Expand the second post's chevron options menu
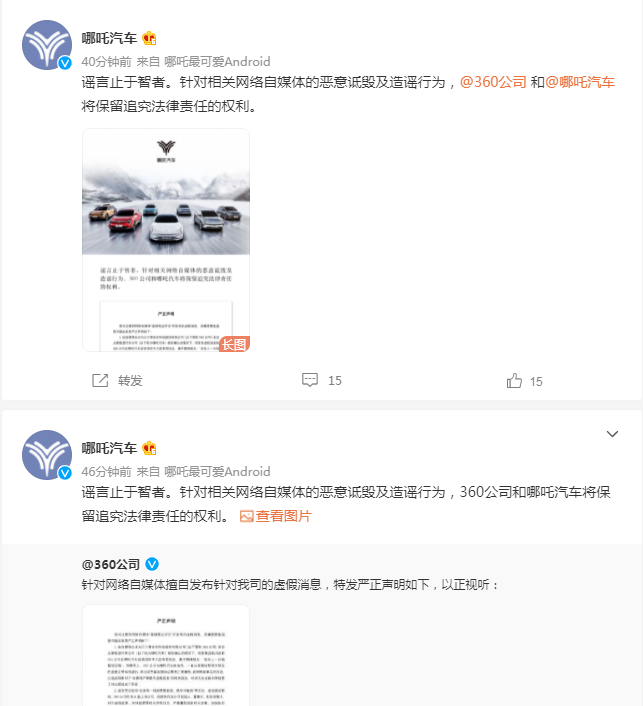Viewport: 643px width, 706px height. point(612,434)
